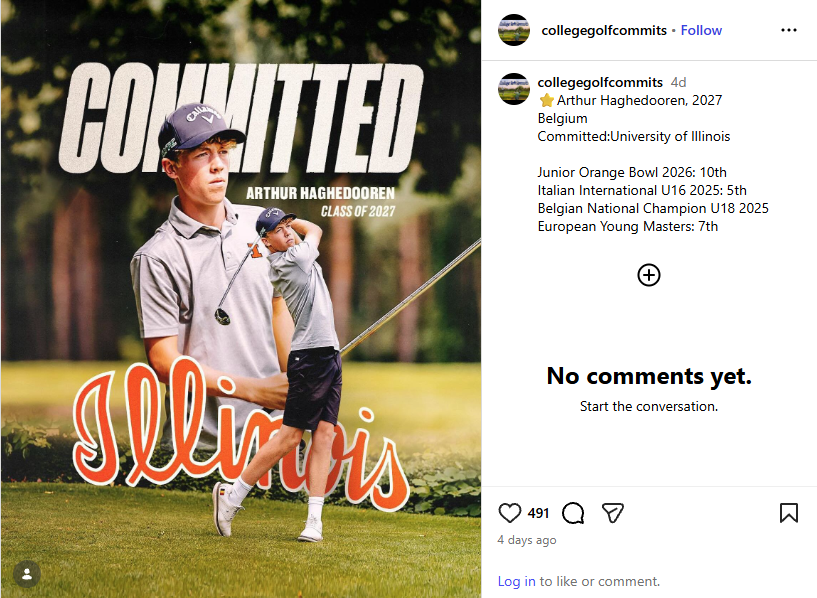
Task: Click collegegolfcommits username in the caption
Action: pos(600,82)
